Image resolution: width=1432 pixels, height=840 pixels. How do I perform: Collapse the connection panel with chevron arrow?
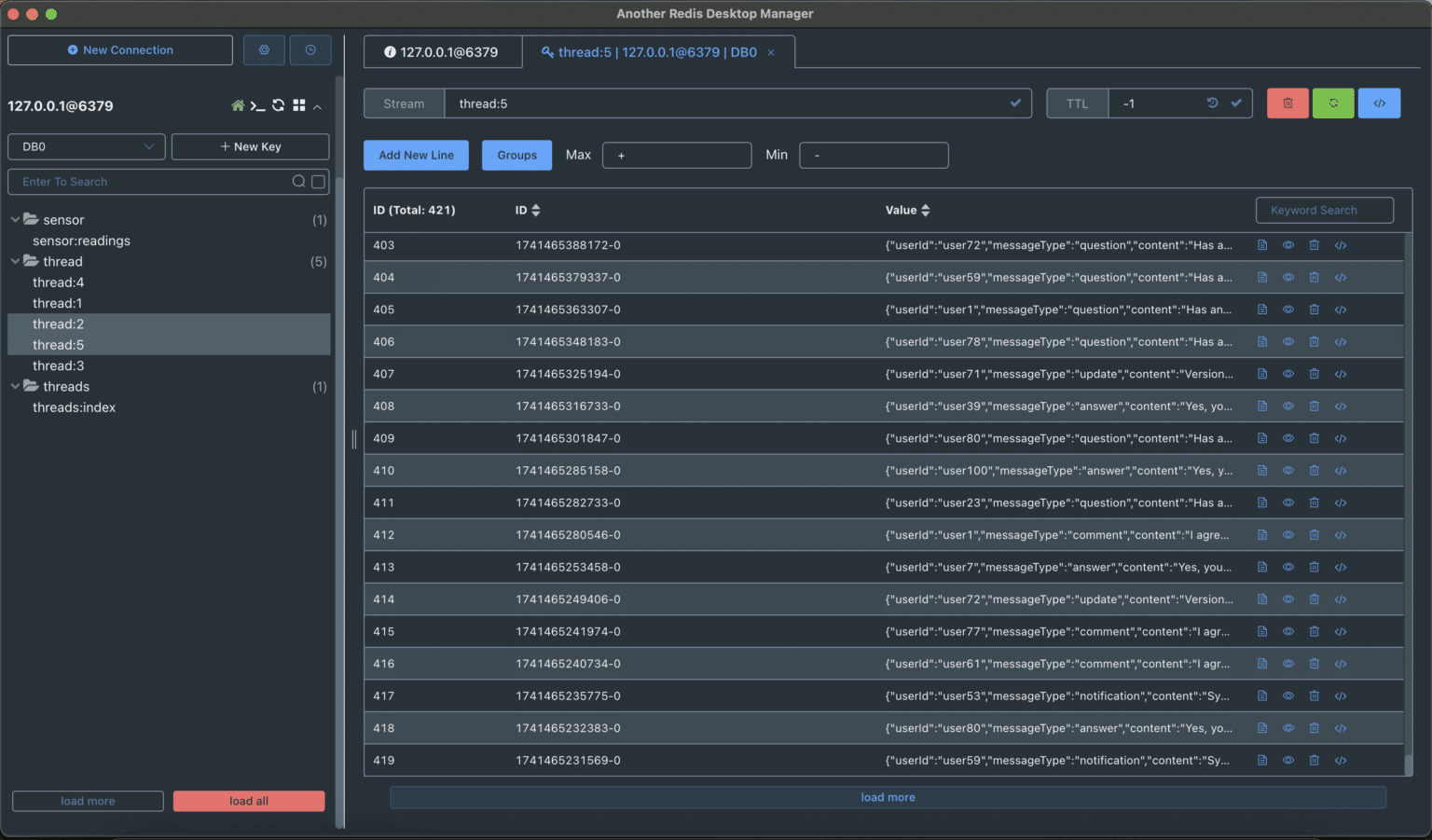point(317,105)
